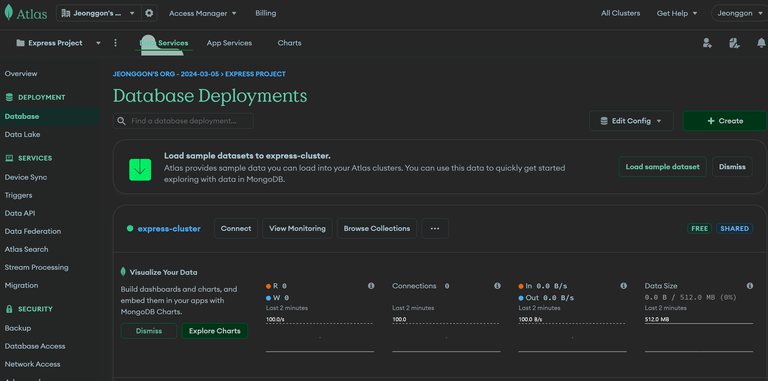Open the cluster ellipsis more options
768x381 pixels.
coord(435,228)
